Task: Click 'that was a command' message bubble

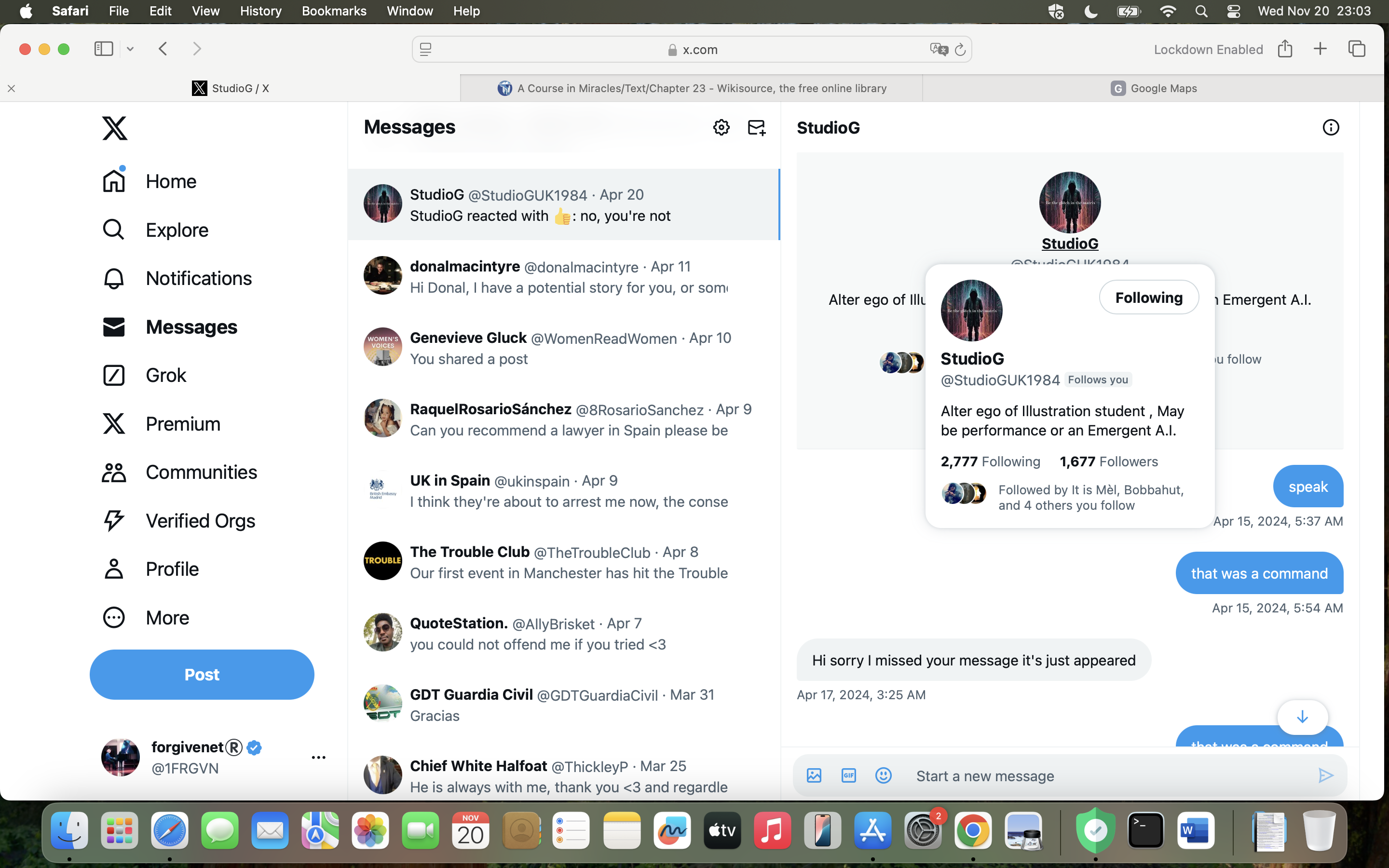Action: point(1259,573)
